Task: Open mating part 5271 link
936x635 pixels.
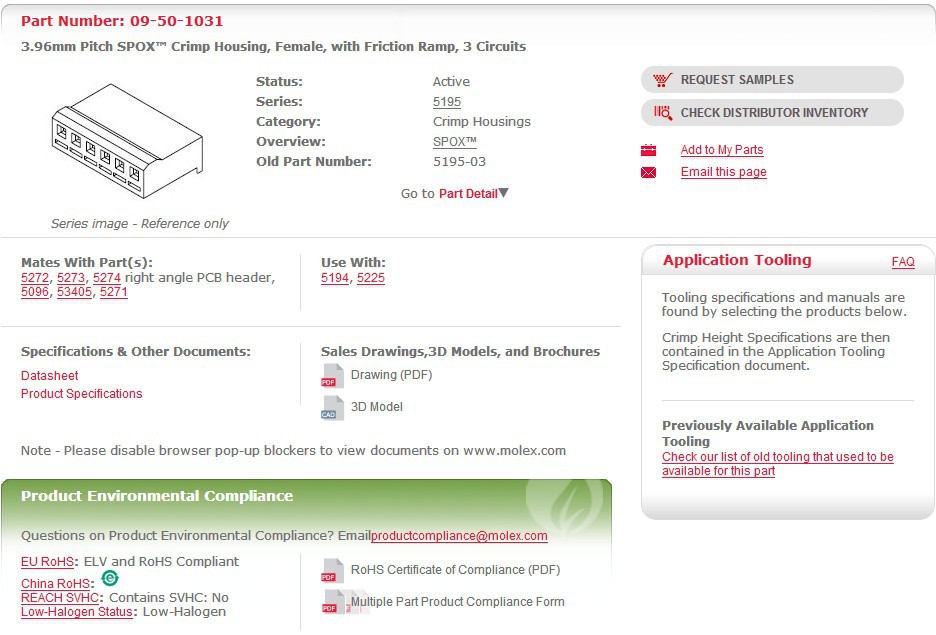Action: [x=114, y=292]
